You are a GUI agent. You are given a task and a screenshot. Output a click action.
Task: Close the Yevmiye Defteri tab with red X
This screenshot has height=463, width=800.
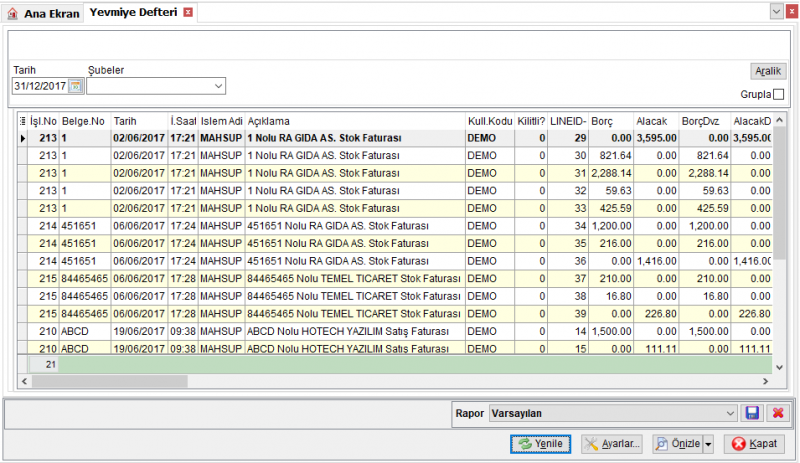point(188,12)
